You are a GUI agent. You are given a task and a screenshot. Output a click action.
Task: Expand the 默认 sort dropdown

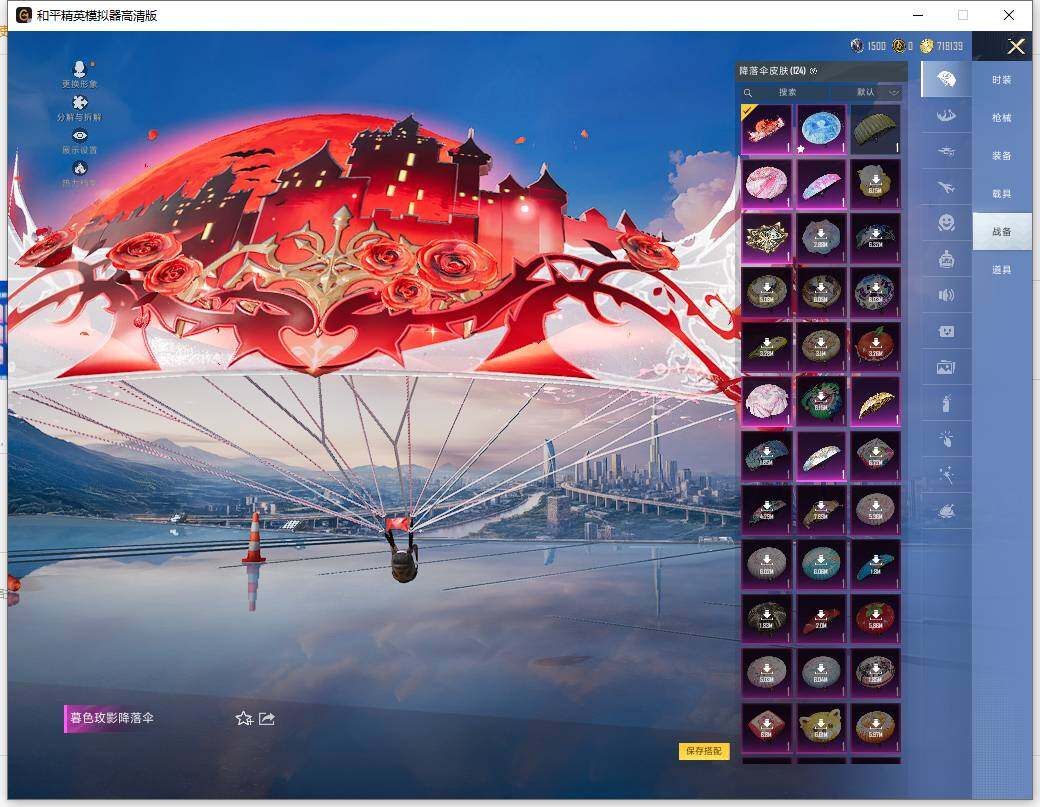tap(877, 92)
